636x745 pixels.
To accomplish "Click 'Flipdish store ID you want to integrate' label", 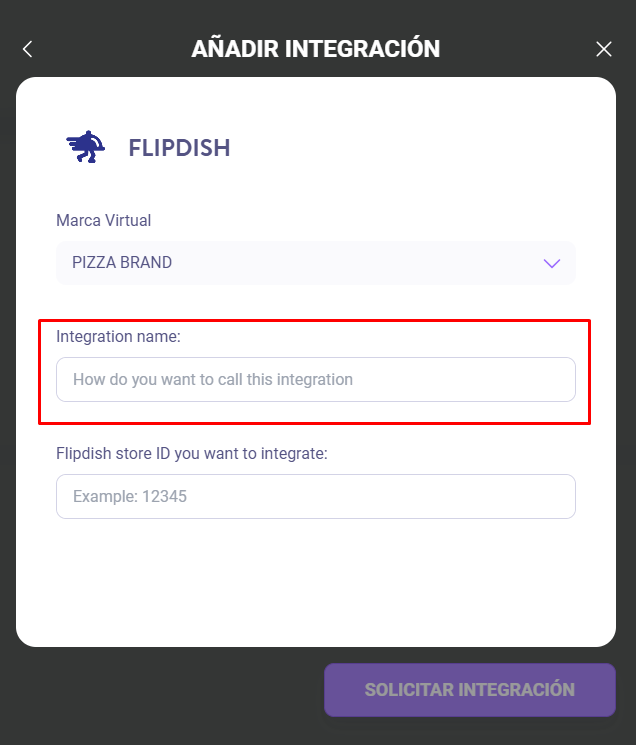I will tap(192, 453).
